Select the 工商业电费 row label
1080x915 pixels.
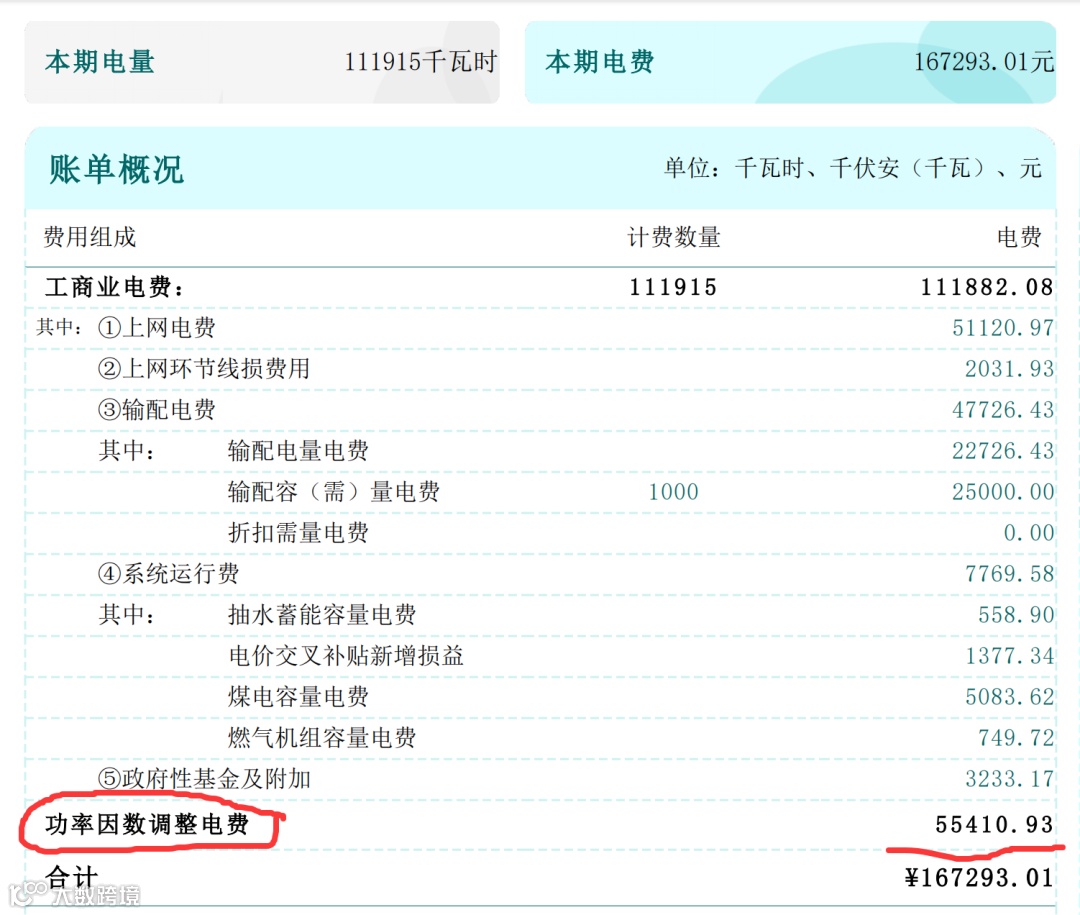pos(114,287)
